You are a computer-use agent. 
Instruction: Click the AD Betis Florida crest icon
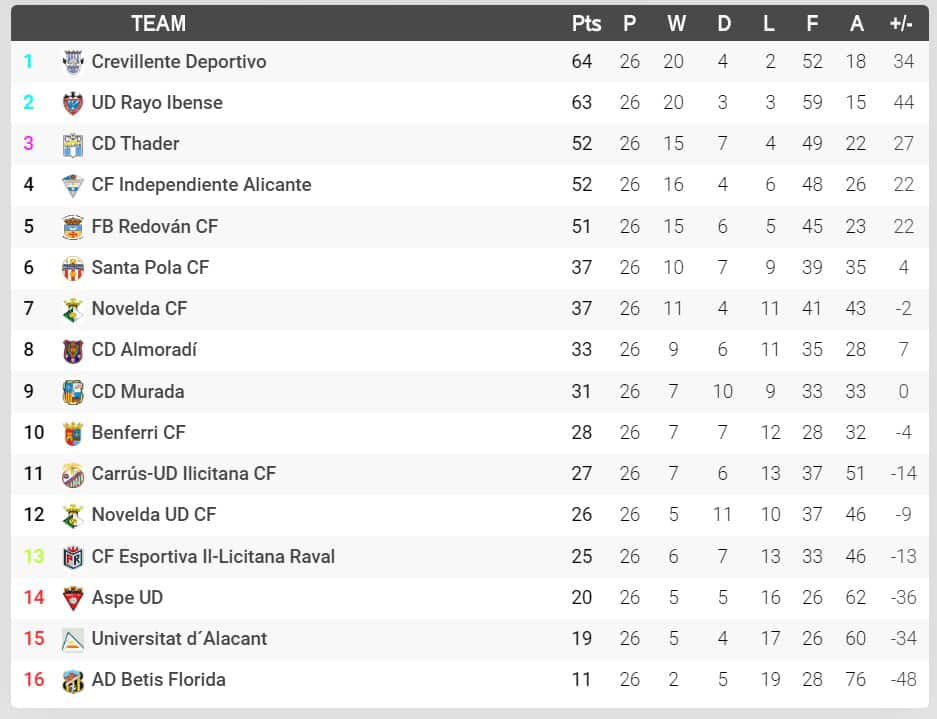point(73,680)
